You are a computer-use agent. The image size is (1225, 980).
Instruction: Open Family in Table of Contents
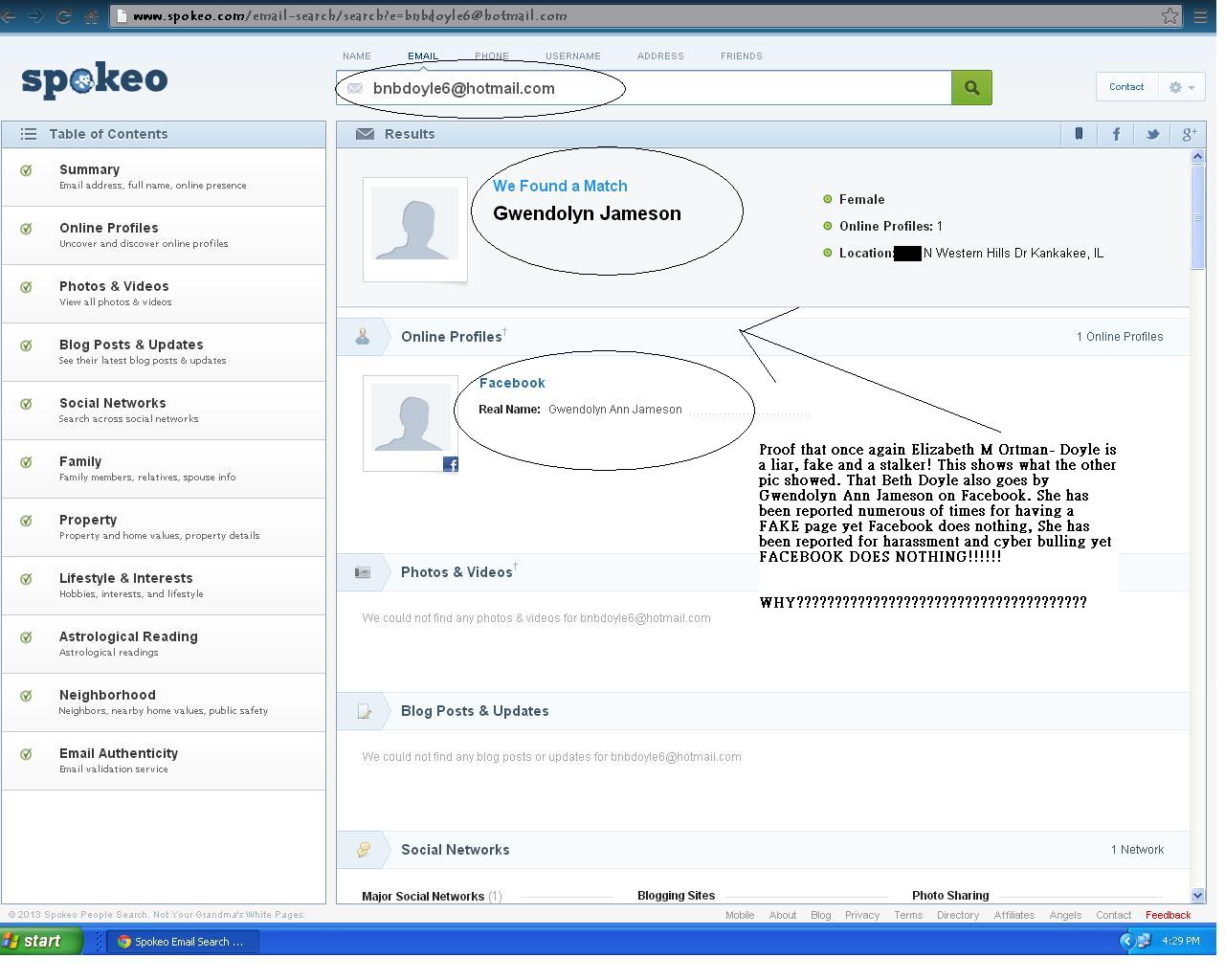click(164, 469)
